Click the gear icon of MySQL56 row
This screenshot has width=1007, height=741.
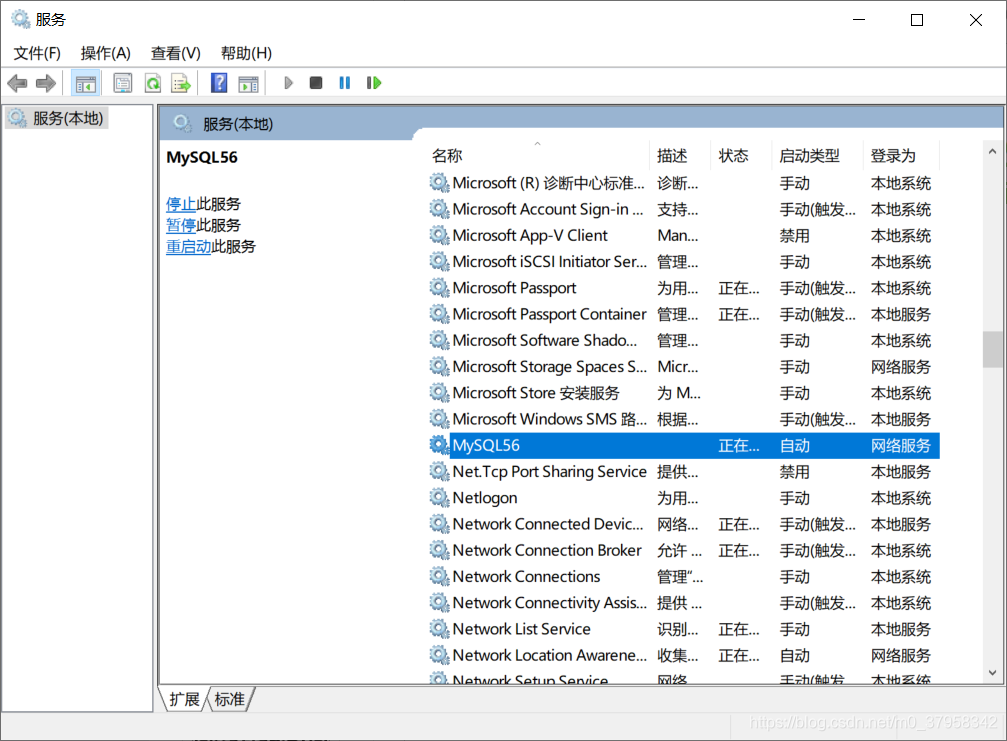439,445
